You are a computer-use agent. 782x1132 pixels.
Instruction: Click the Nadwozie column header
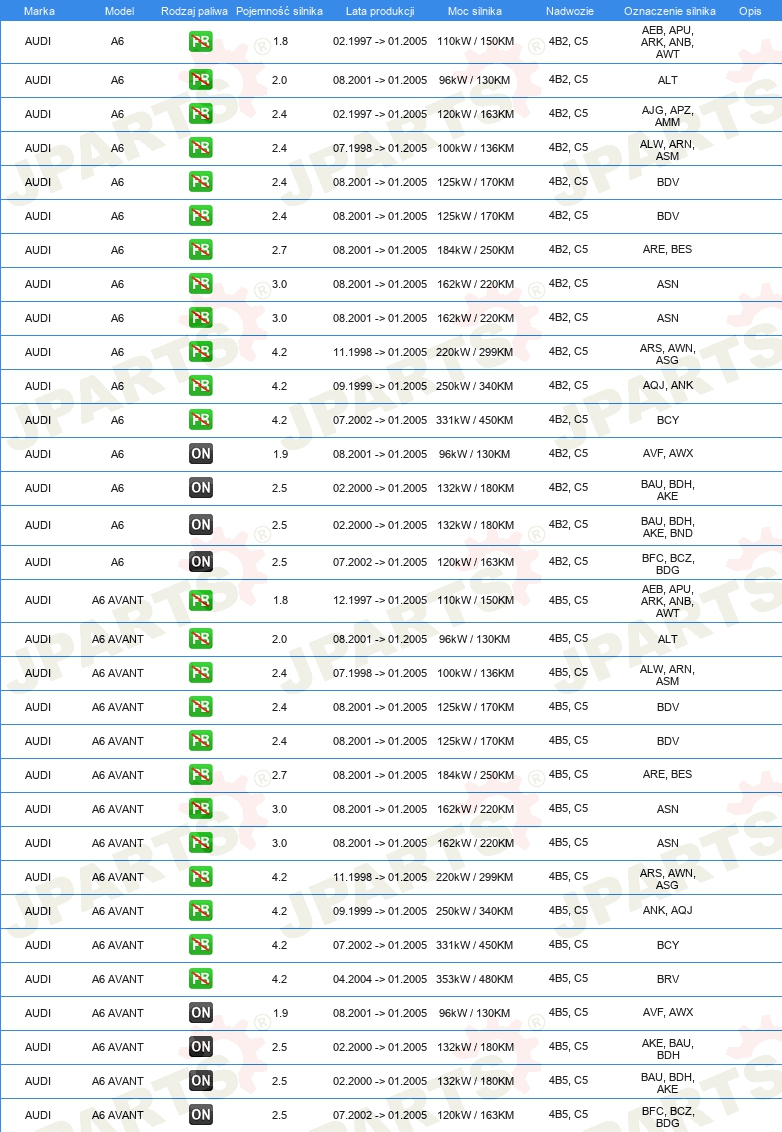pos(570,11)
